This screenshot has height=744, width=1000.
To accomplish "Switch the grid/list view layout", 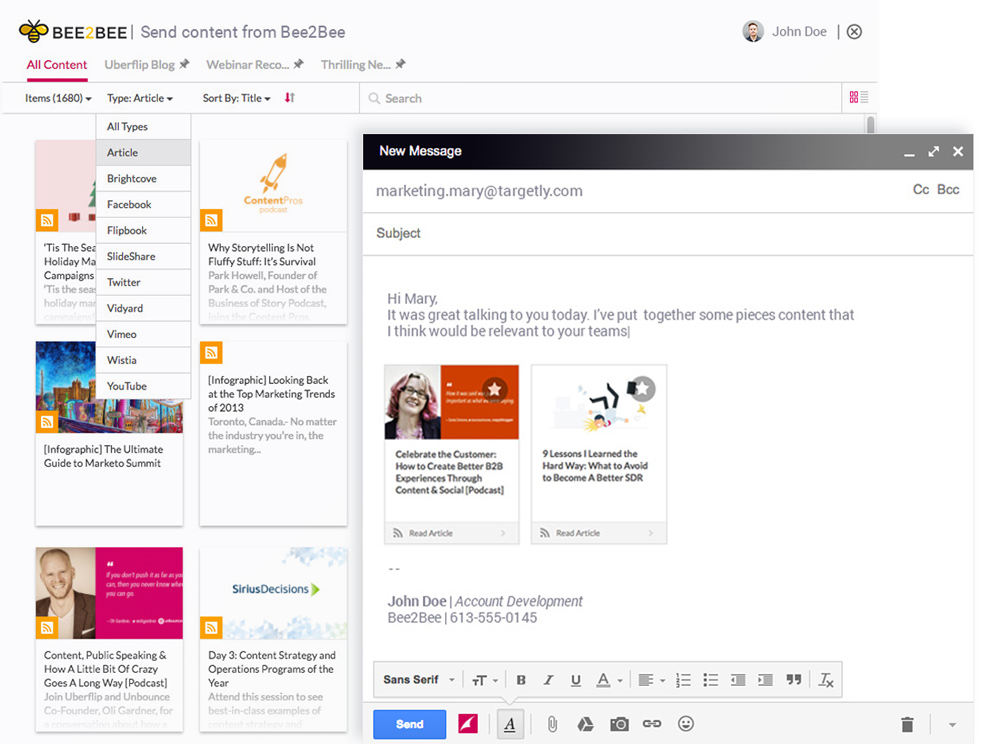I will pyautogui.click(x=858, y=97).
